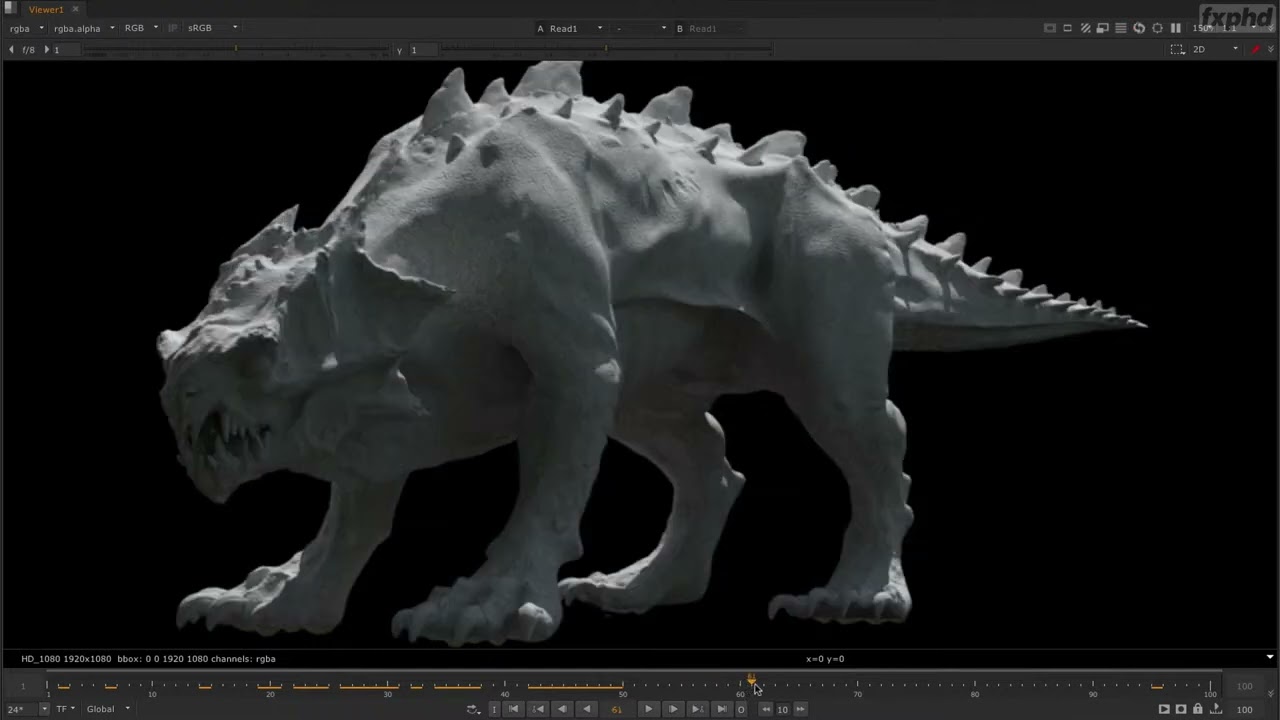Open the RGB display channel dropdown
The image size is (1280, 720).
click(x=141, y=28)
